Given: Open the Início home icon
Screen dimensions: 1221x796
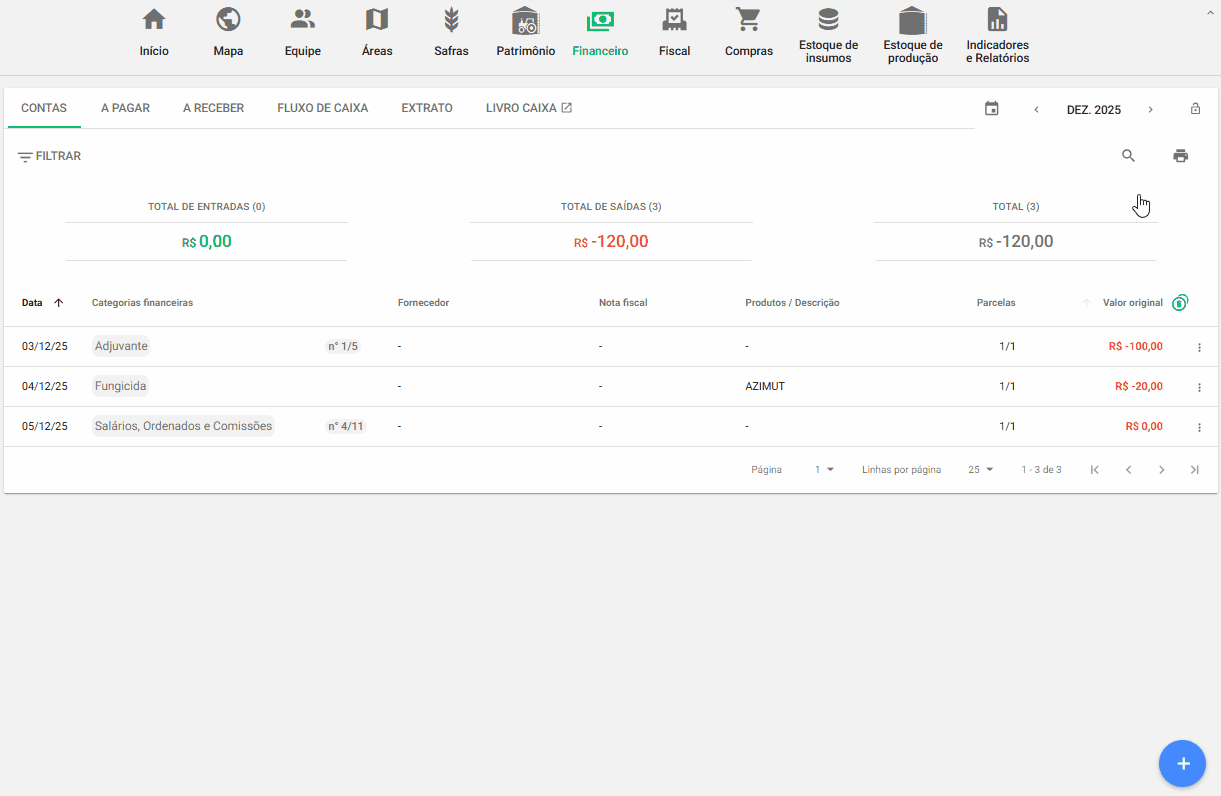Looking at the screenshot, I should [154, 21].
